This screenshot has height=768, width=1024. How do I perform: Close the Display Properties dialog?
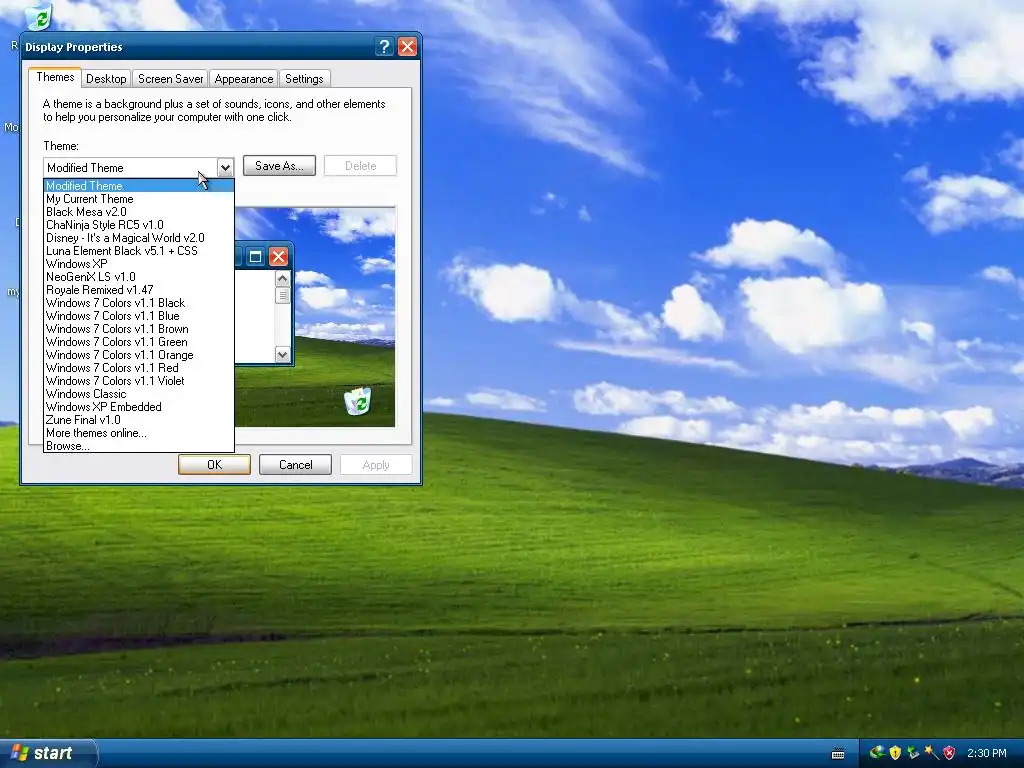tap(408, 47)
